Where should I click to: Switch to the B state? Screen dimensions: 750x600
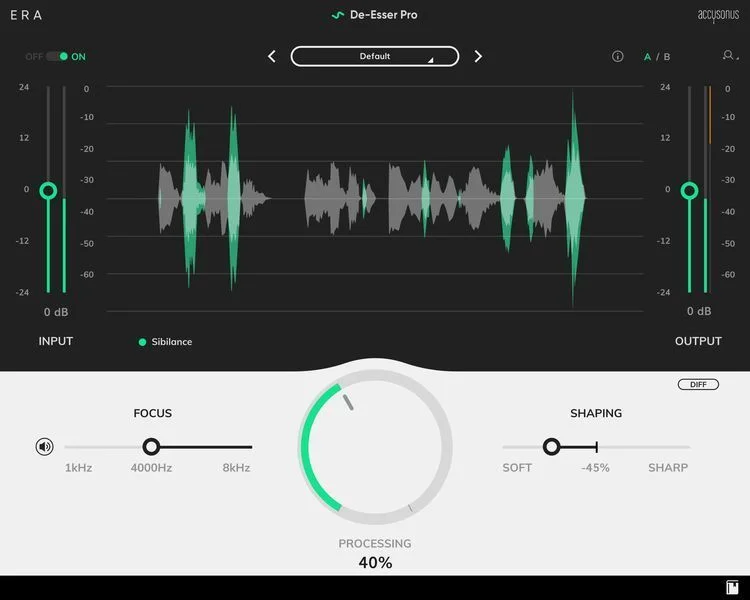667,57
